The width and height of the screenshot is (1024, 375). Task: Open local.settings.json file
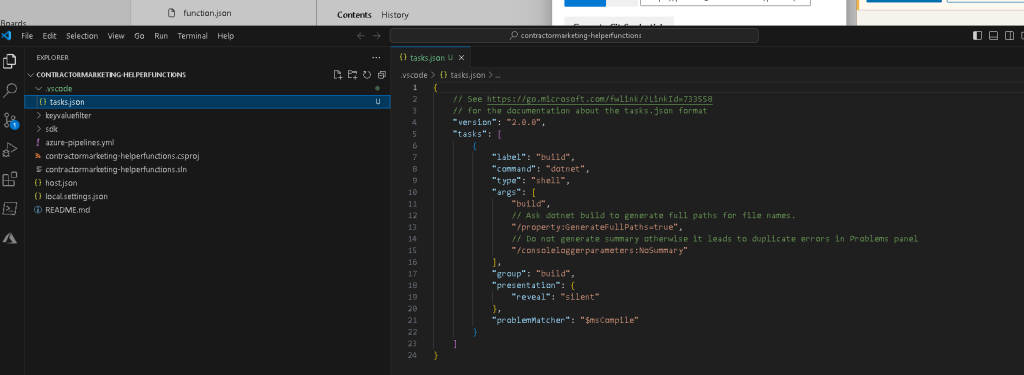pos(207,196)
